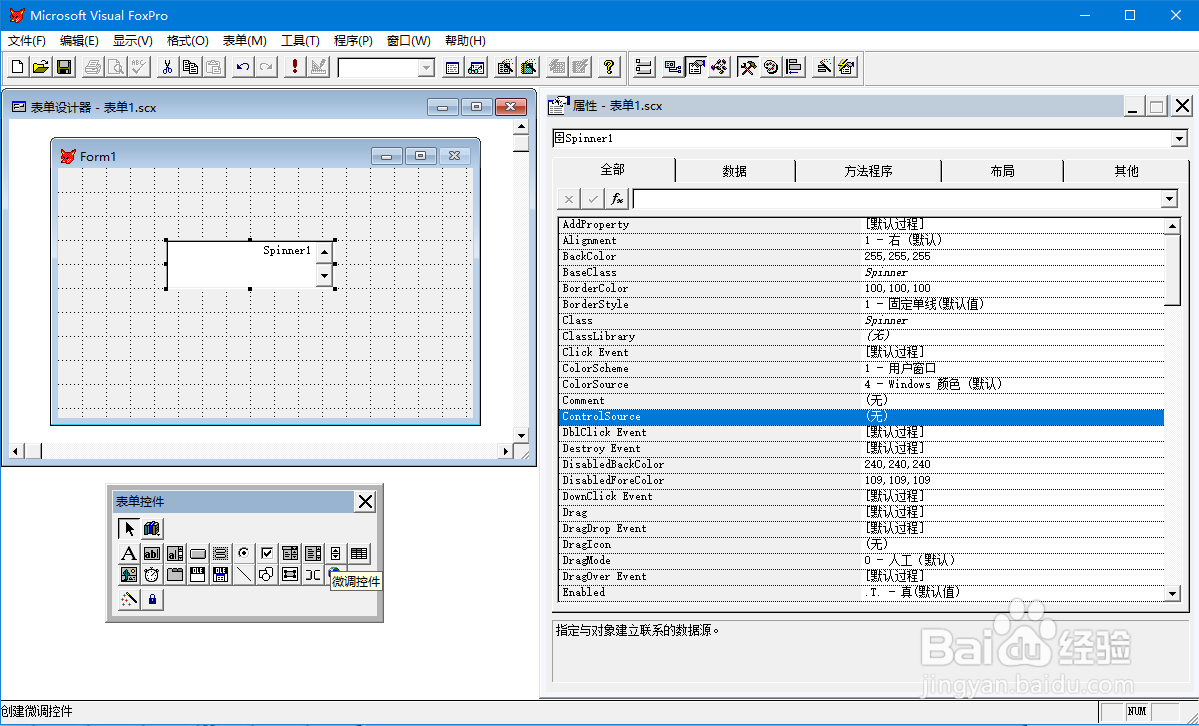Select the line control tool
Image resolution: width=1199 pixels, height=726 pixels.
[x=243, y=575]
